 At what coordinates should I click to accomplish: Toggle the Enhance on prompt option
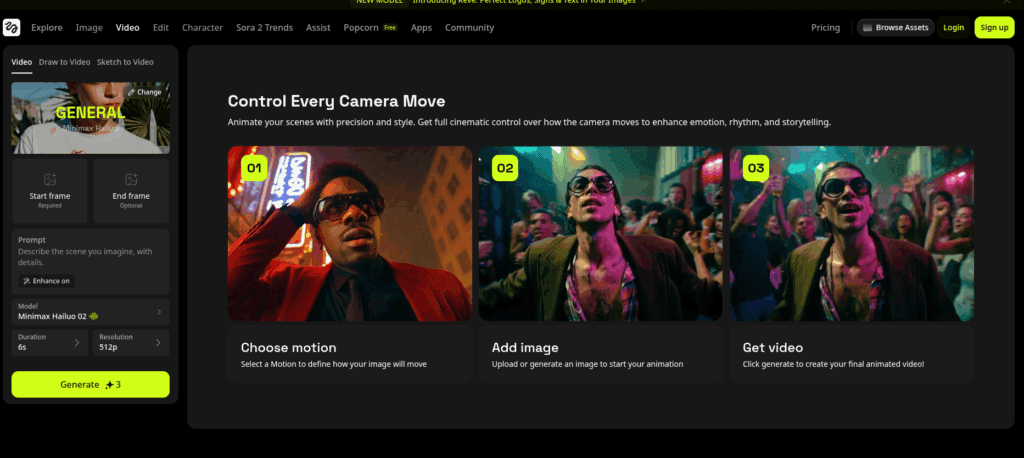tap(46, 281)
